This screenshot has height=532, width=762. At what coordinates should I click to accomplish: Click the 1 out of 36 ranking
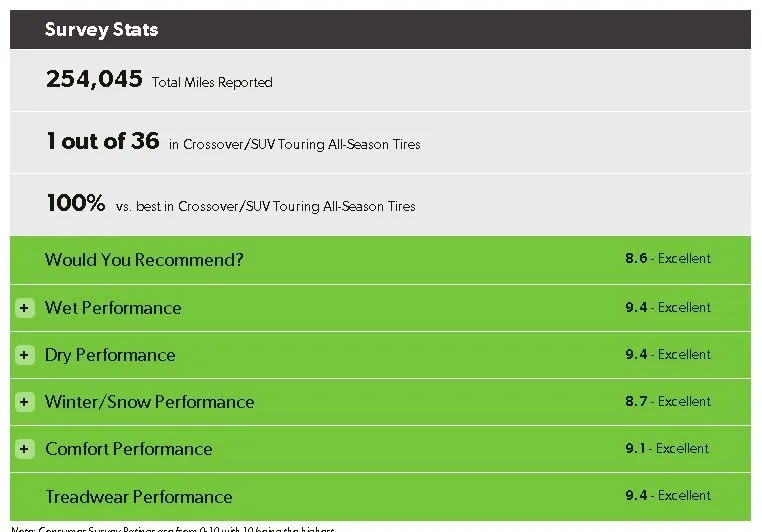pos(103,141)
